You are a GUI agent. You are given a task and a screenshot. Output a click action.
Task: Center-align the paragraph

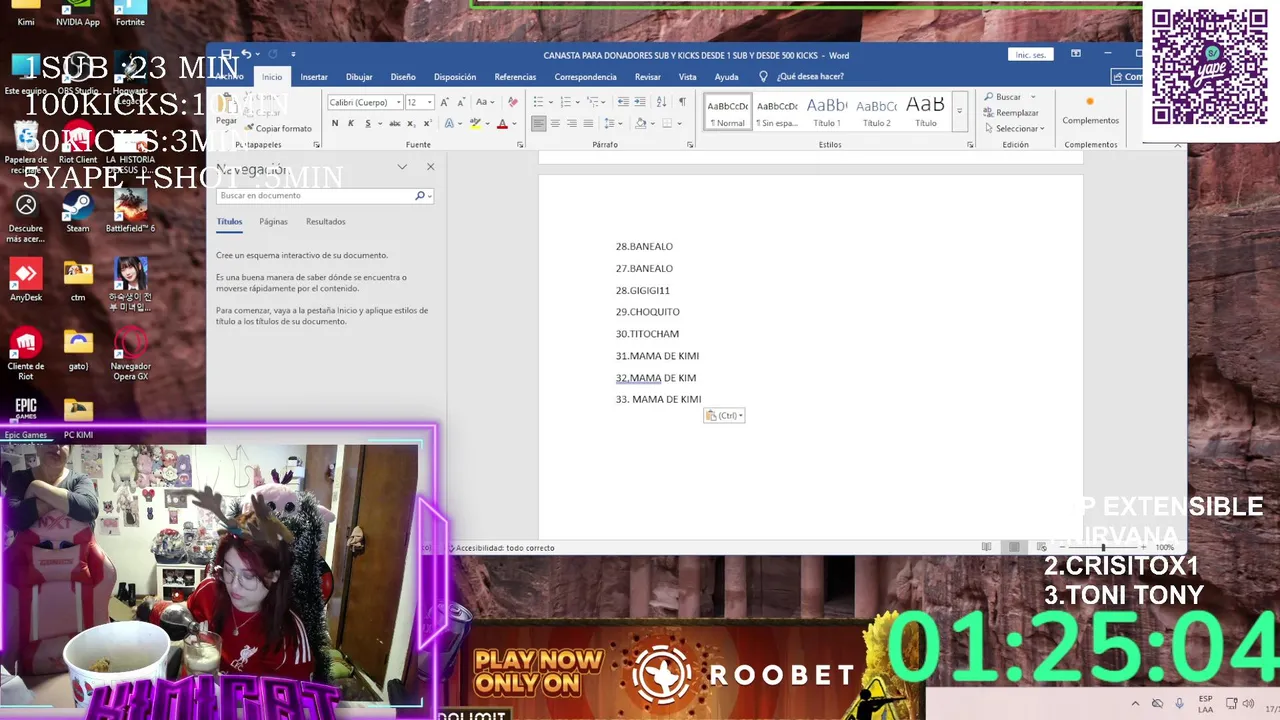click(555, 124)
